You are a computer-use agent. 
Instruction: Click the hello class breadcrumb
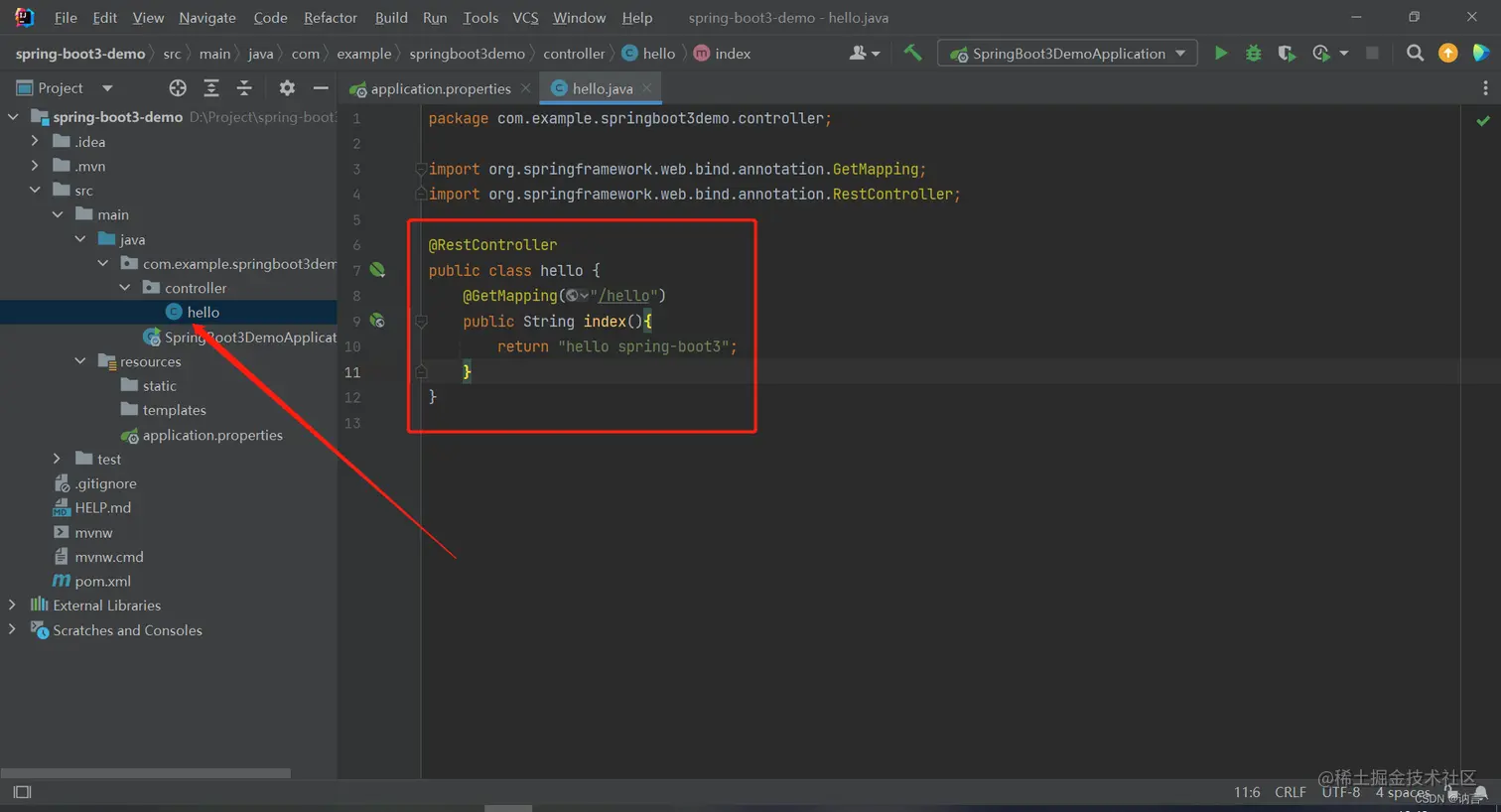(x=648, y=54)
